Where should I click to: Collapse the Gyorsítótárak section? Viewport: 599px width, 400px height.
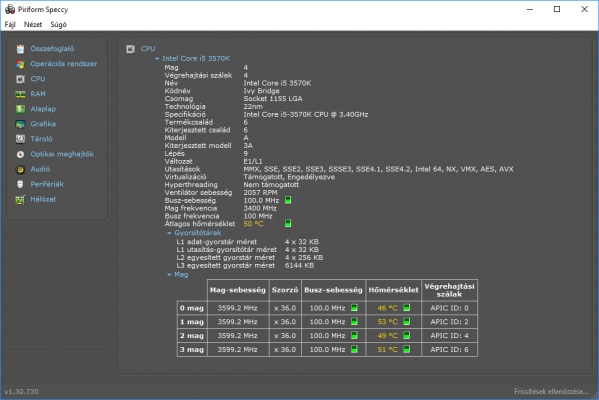[x=169, y=233]
